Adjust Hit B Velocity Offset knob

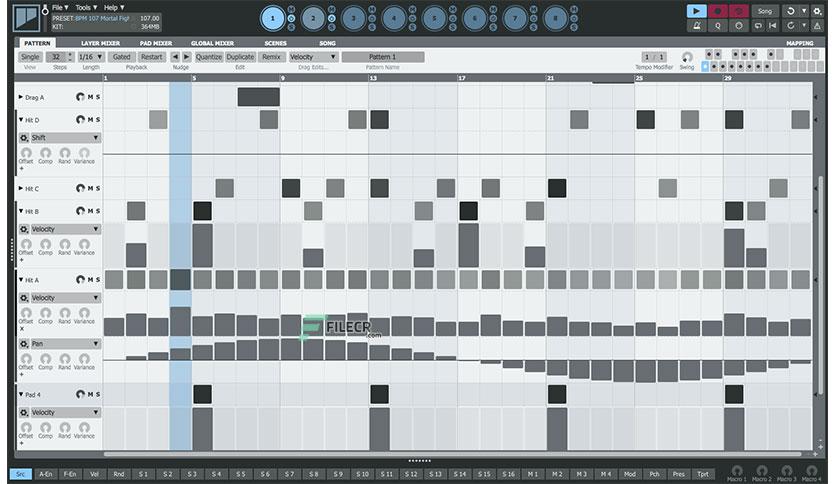(26, 245)
